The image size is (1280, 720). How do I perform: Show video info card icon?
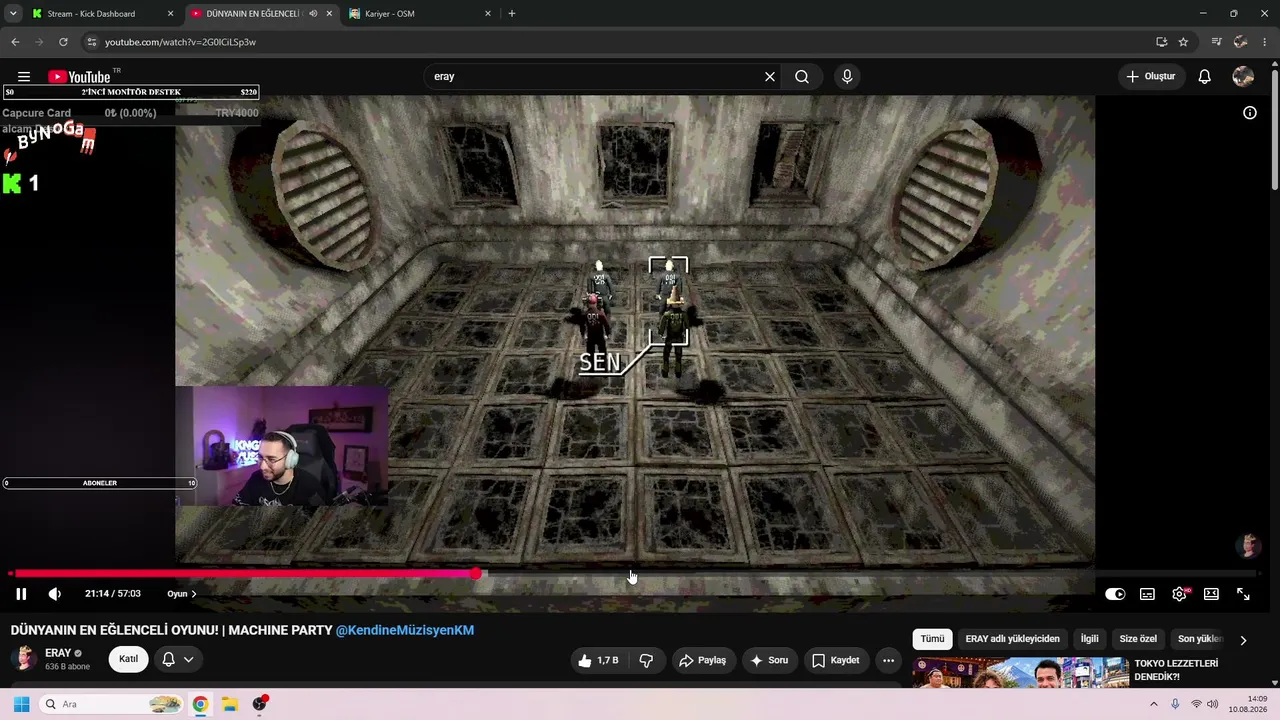tap(1250, 113)
